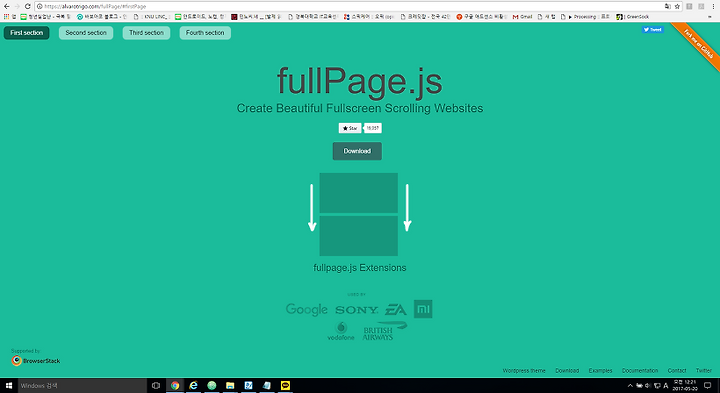Open the Documentation footer link
The height and width of the screenshot is (393, 720).
640,371
